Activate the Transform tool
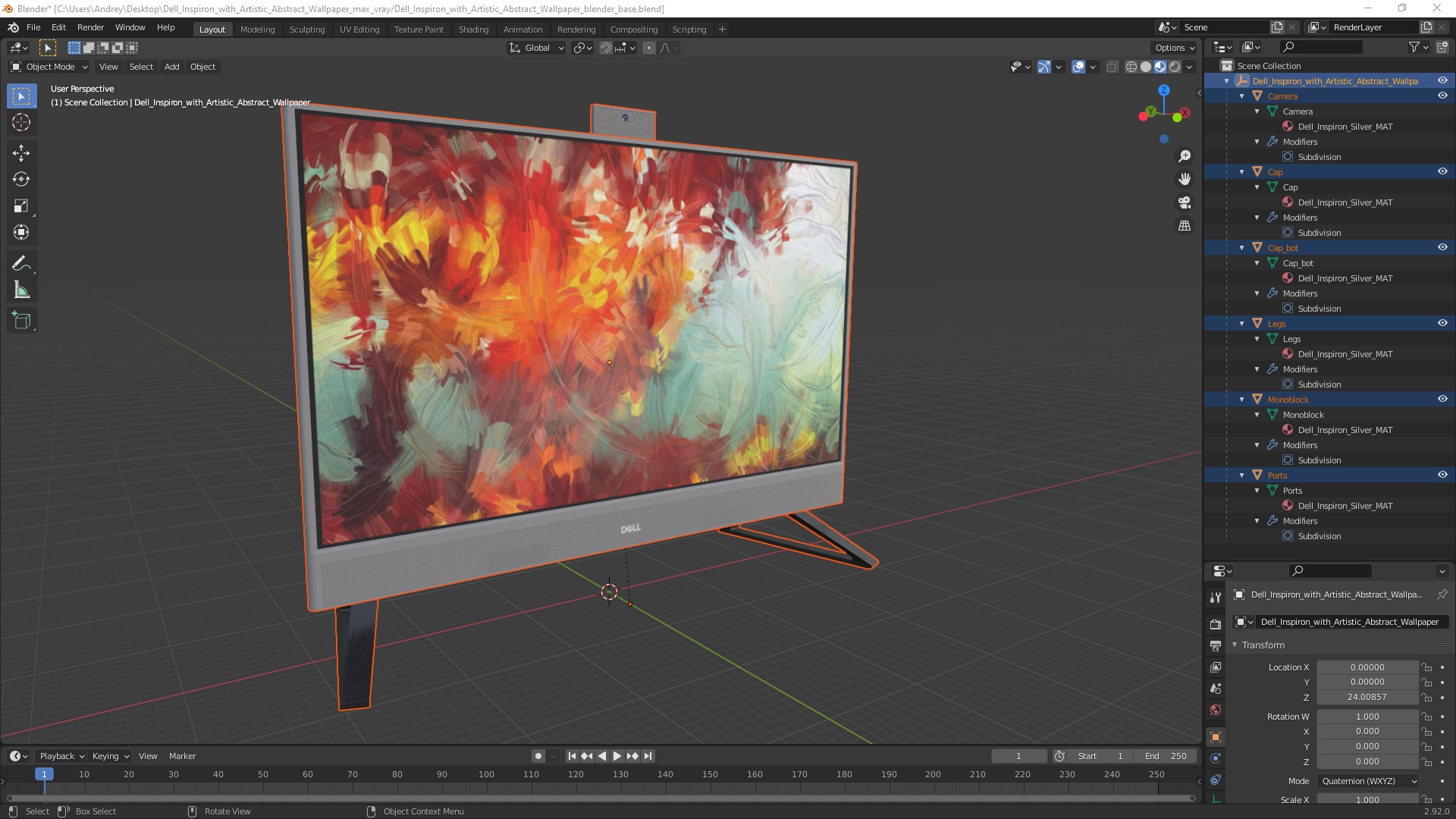This screenshot has height=819, width=1456. [x=21, y=232]
